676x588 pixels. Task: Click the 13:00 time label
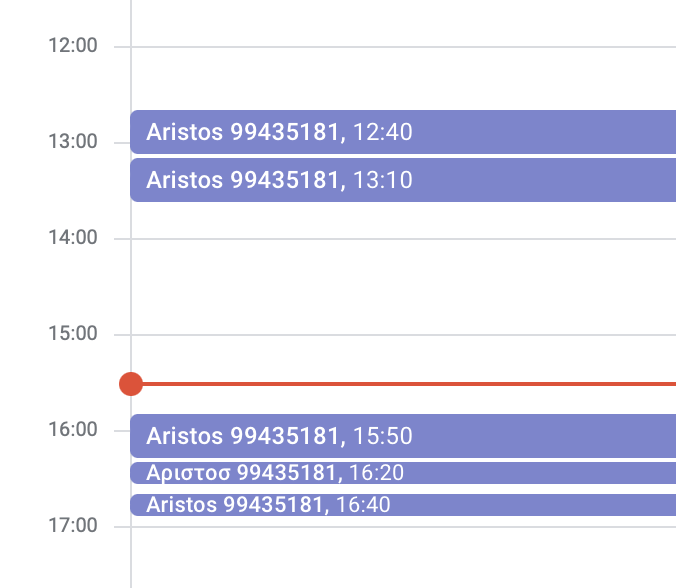(73, 141)
